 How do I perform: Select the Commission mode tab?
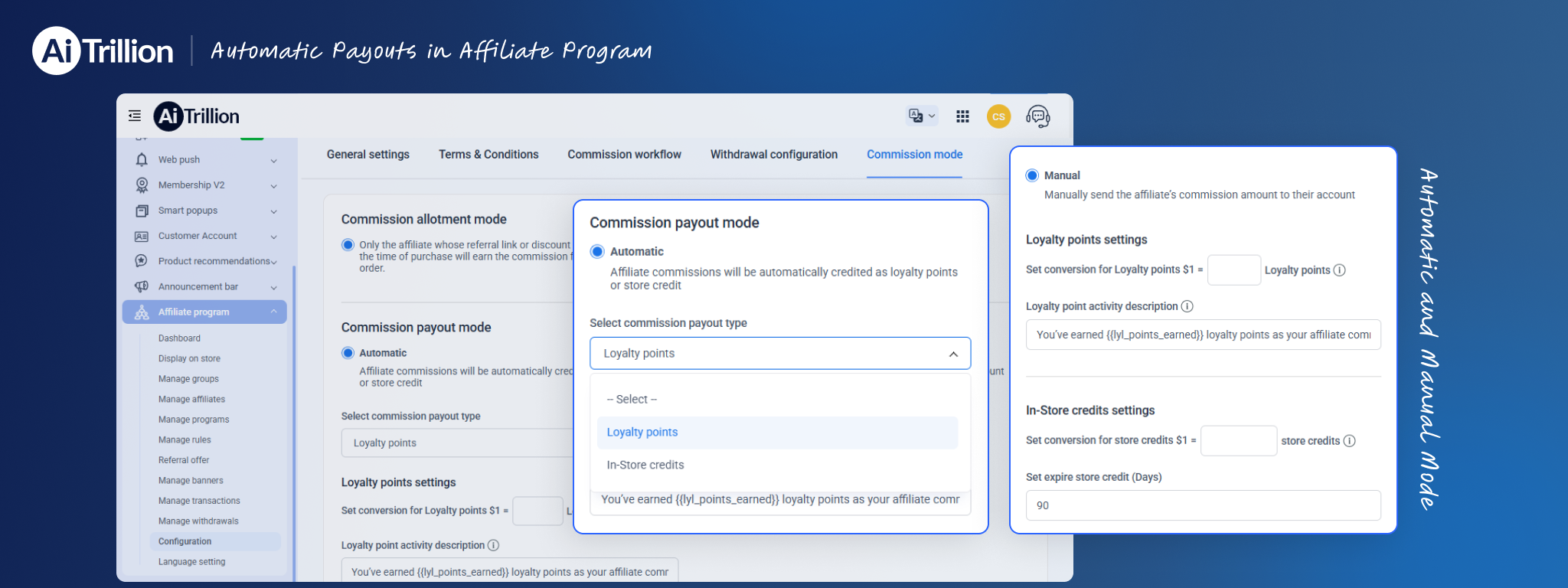[915, 155]
